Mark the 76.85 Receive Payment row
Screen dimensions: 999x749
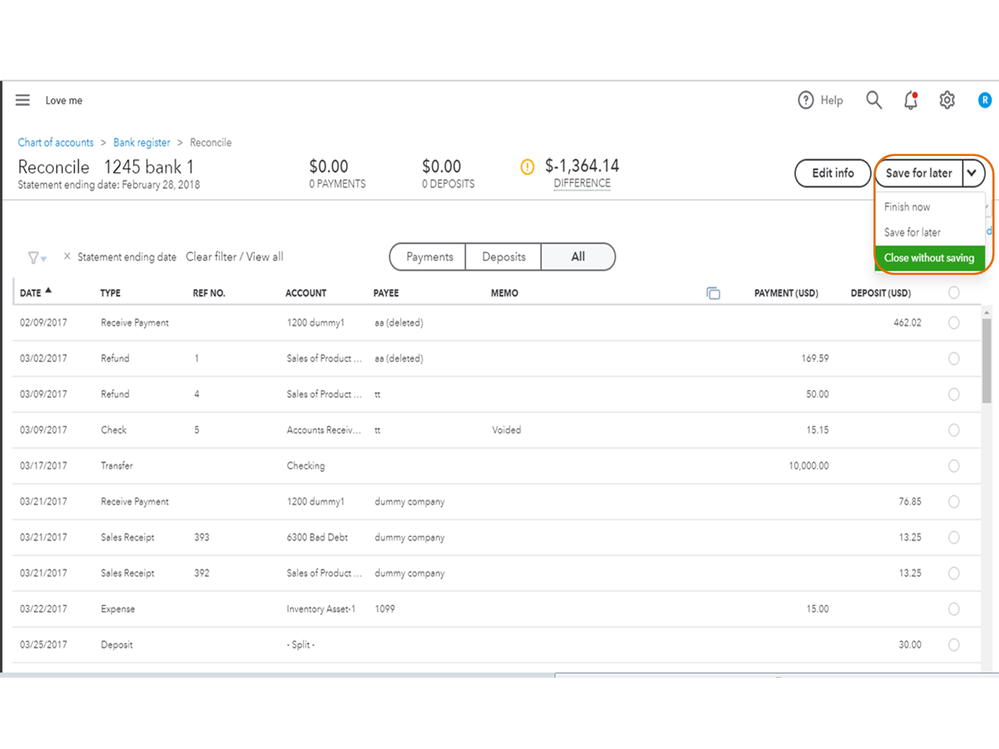(x=953, y=502)
